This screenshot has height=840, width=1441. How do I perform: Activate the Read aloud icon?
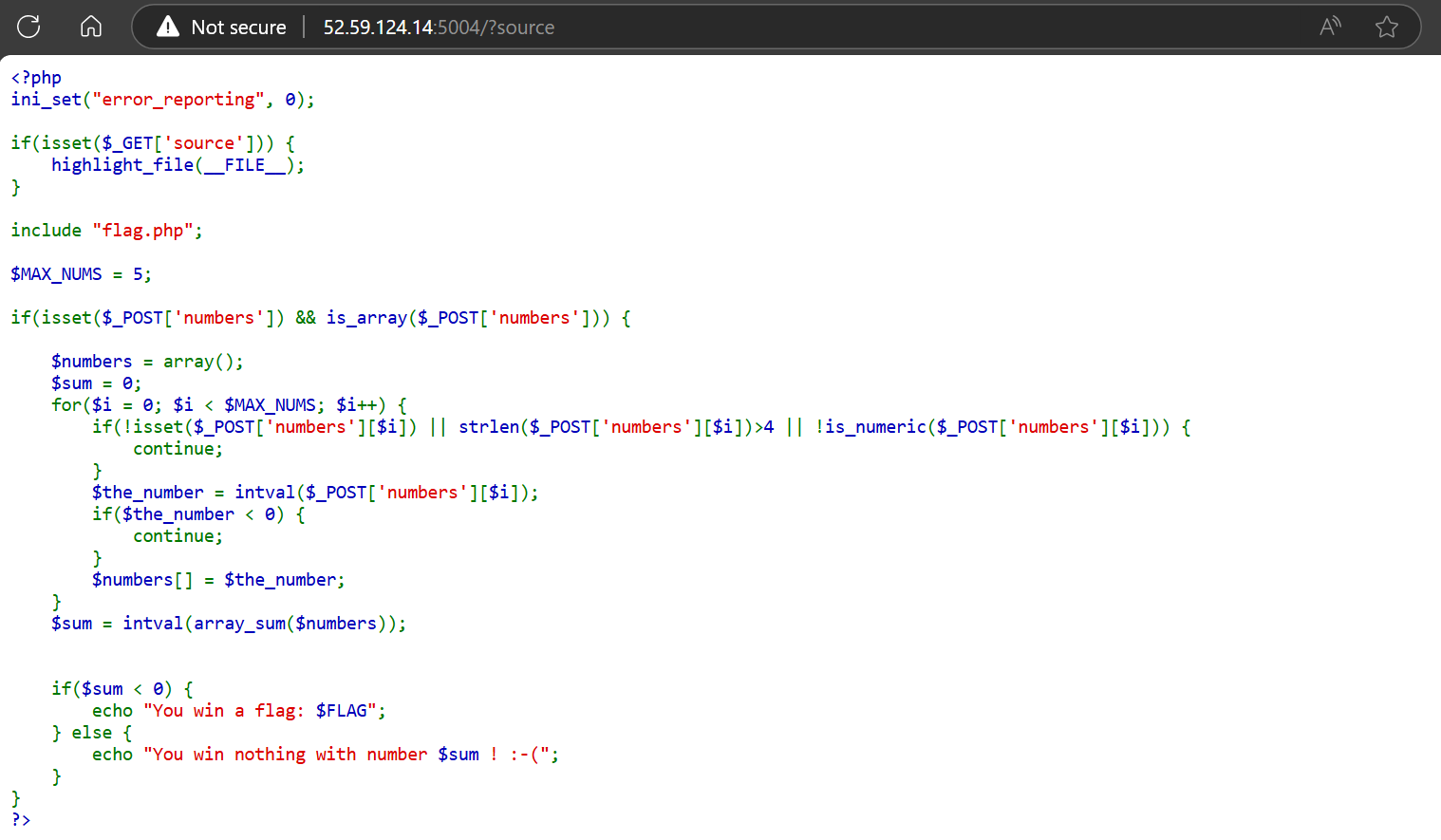pyautogui.click(x=1330, y=27)
